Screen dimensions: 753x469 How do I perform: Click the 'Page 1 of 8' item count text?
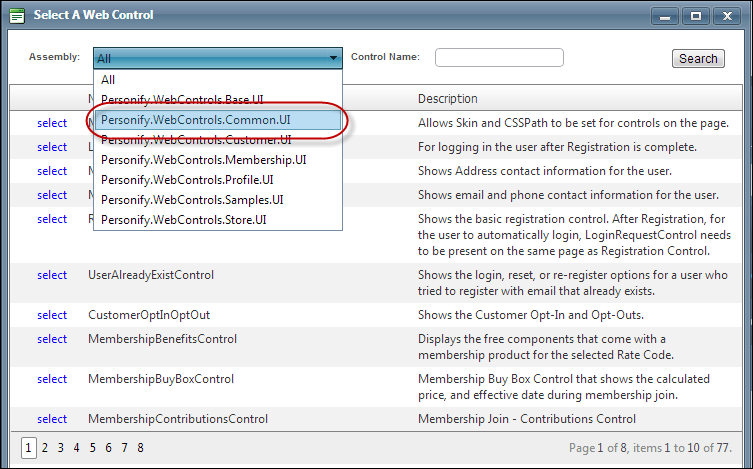click(x=650, y=448)
